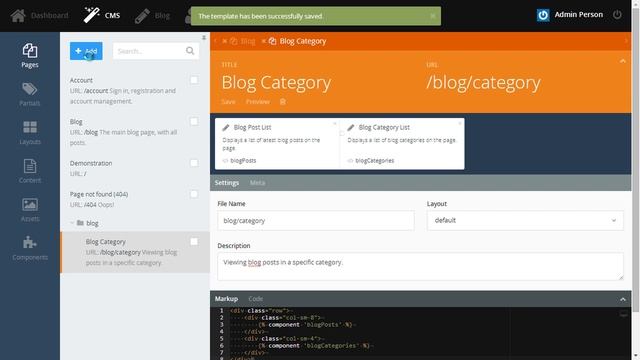This screenshot has height=360, width=640.
Task: Click the Description text area
Action: (420, 267)
